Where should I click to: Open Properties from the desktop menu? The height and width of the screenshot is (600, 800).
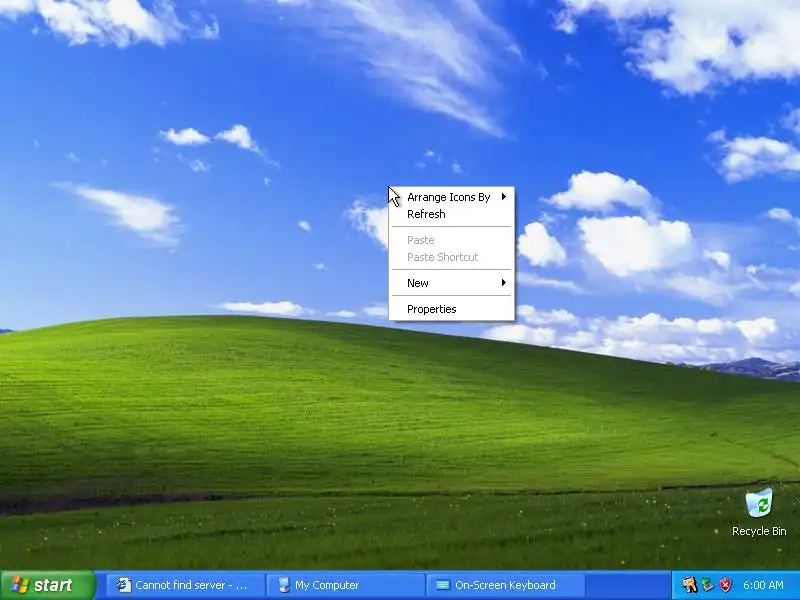pyautogui.click(x=452, y=309)
